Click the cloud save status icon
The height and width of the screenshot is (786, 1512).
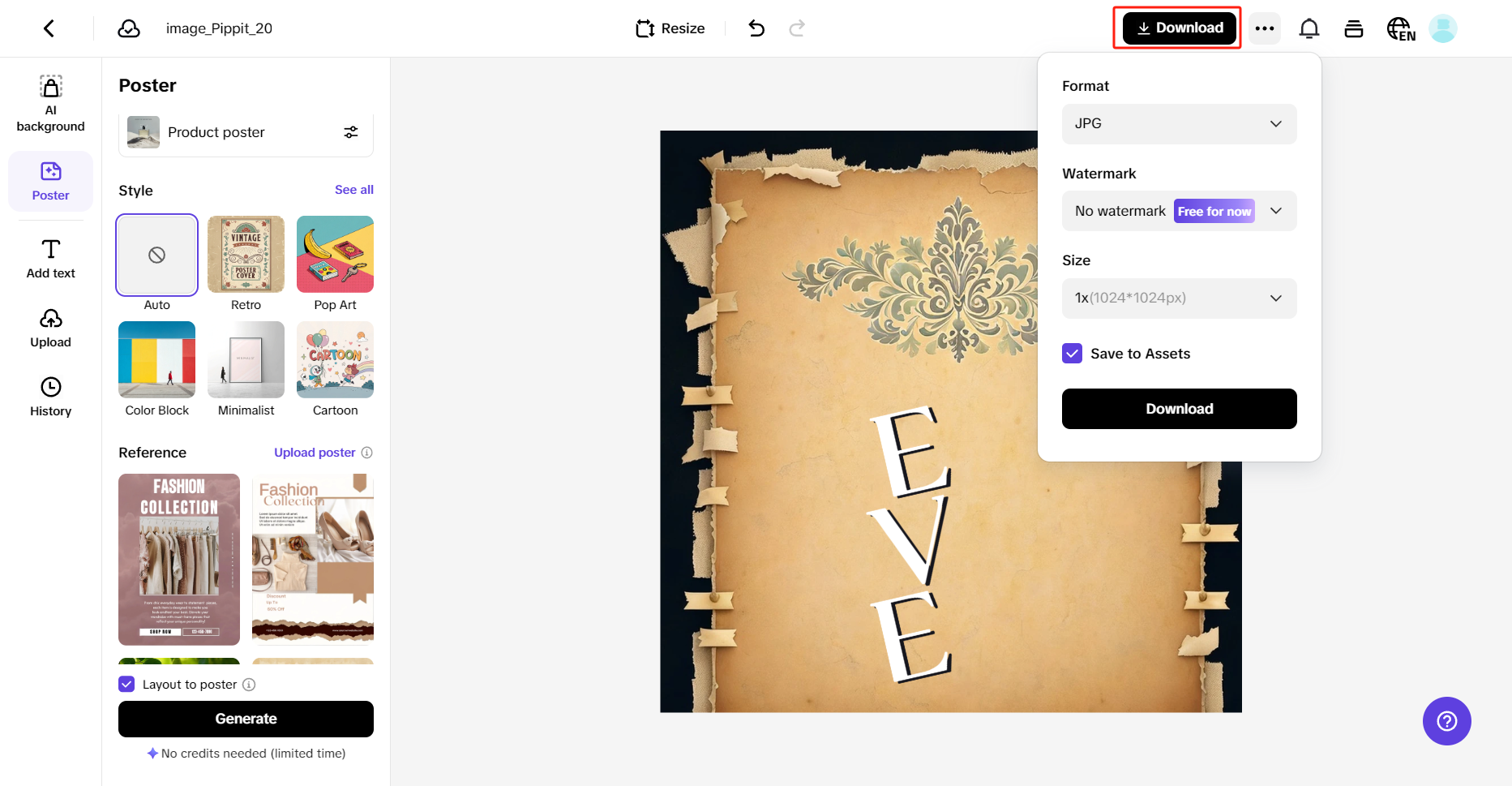[x=129, y=28]
